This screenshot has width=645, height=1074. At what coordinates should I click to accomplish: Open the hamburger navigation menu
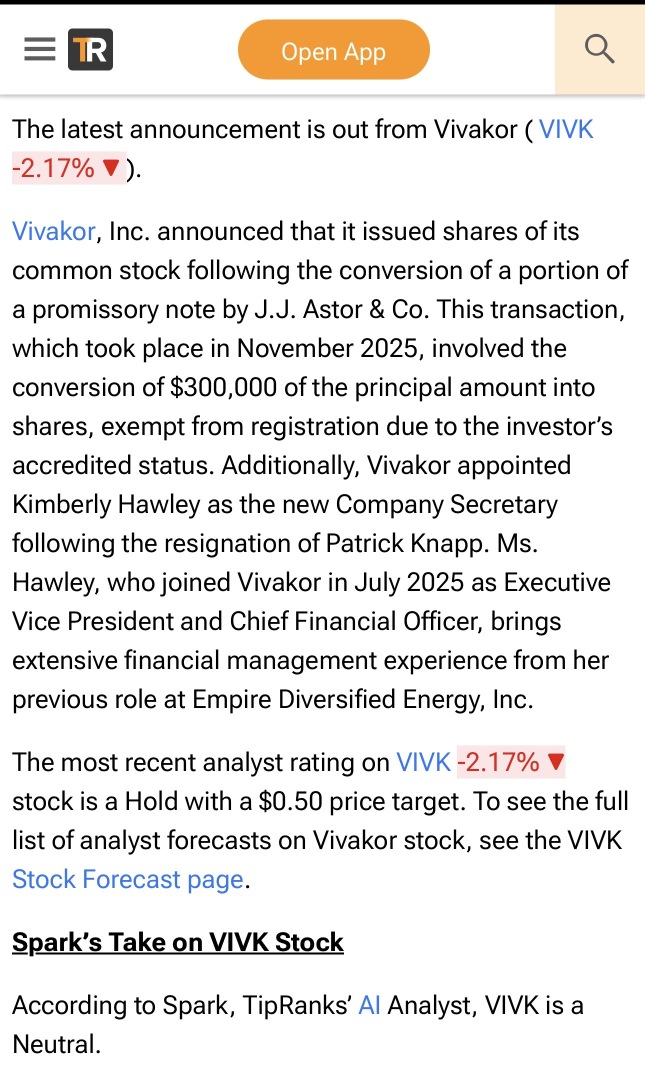coord(40,49)
